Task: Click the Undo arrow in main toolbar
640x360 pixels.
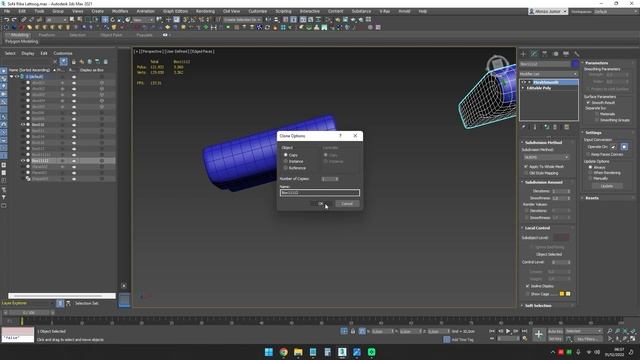Action: 7,20
